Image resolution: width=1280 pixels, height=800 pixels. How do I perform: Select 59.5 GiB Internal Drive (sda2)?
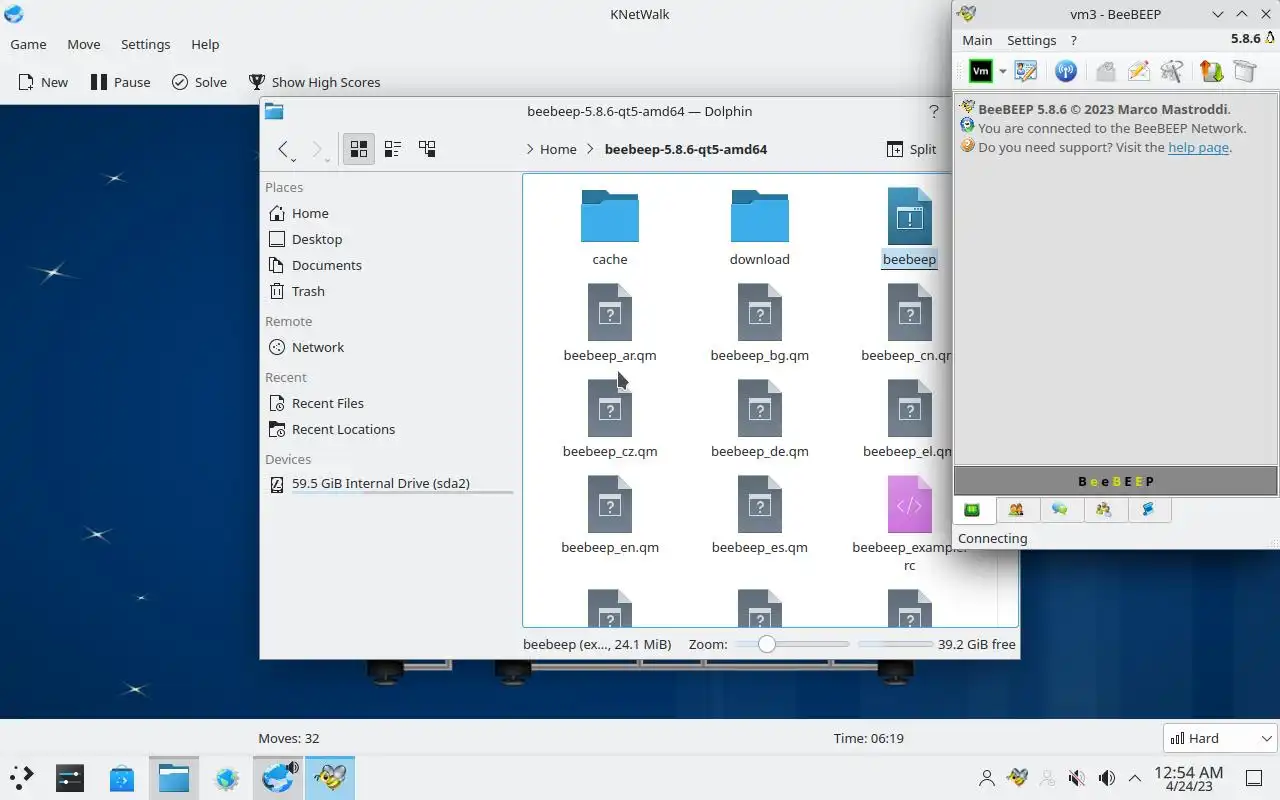390,484
